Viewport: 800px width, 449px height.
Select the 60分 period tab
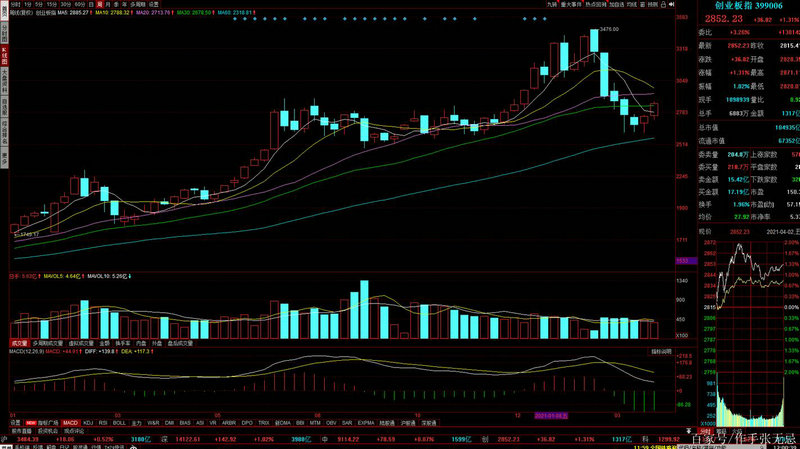click(79, 5)
